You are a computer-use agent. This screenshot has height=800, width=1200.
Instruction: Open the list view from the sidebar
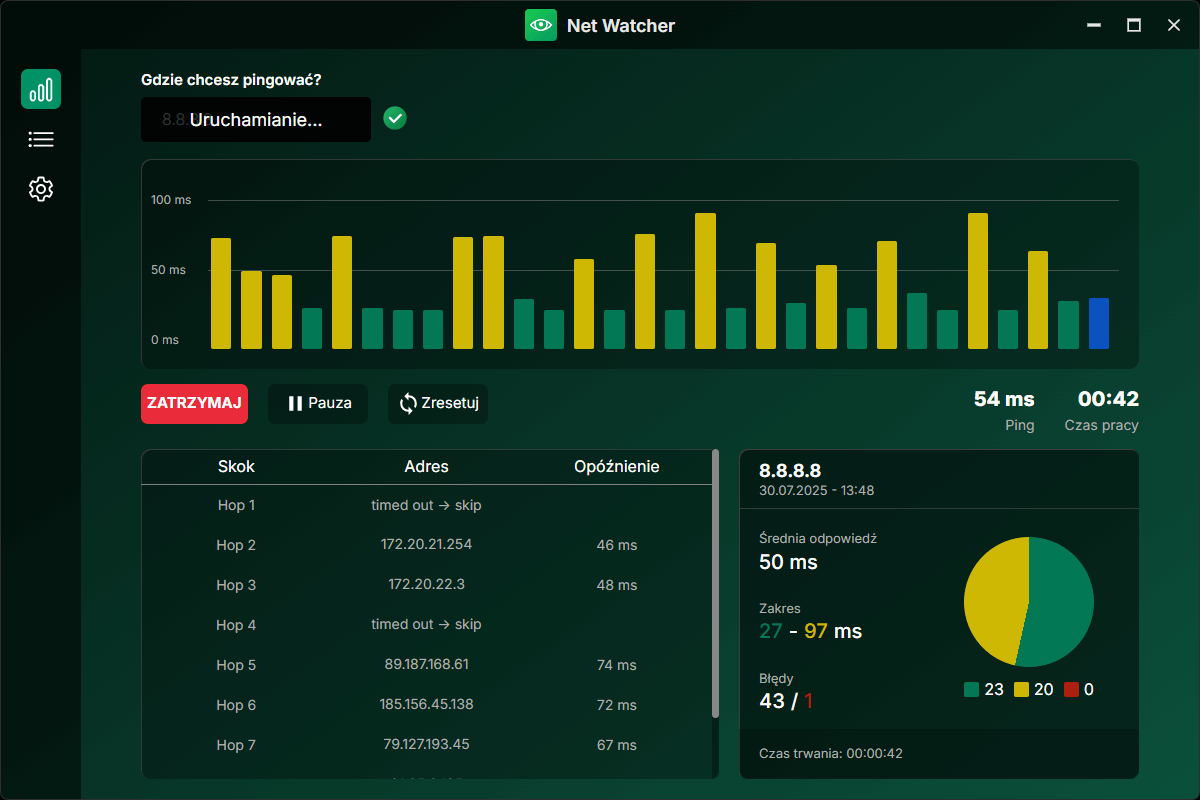pos(41,139)
